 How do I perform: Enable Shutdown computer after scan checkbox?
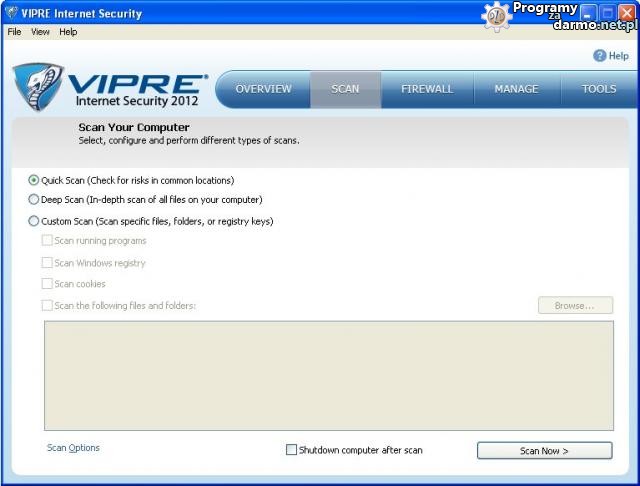(x=292, y=450)
